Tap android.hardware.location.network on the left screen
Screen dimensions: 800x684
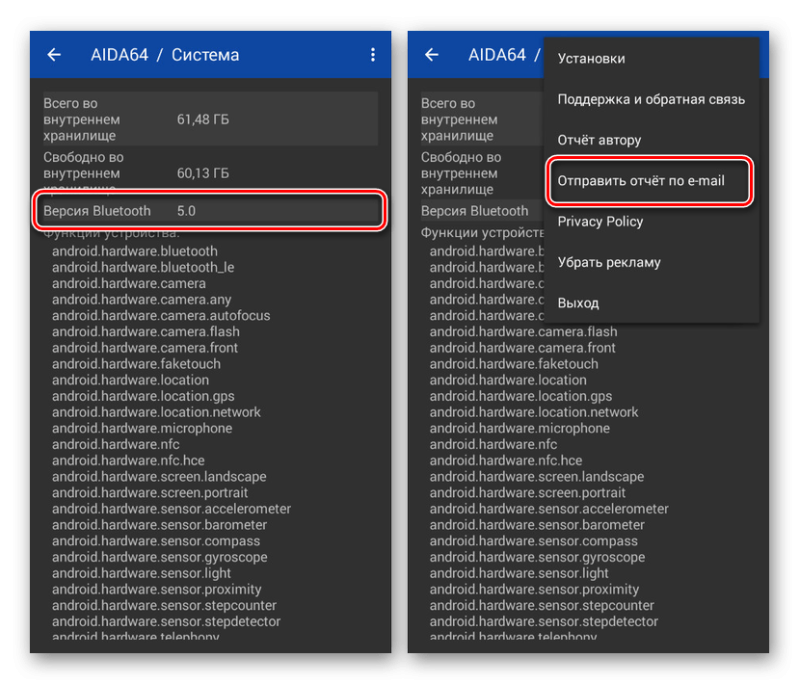pos(156,412)
